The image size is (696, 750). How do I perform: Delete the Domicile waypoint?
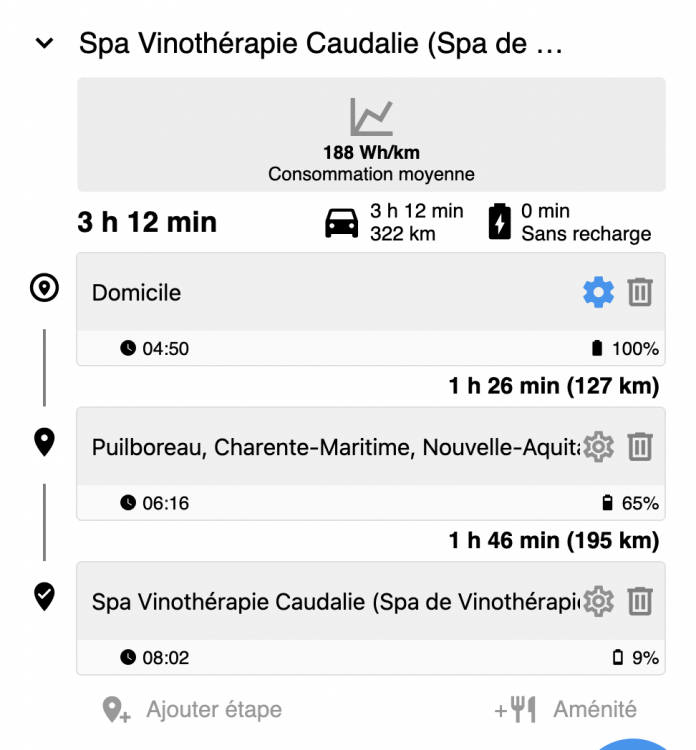click(x=640, y=292)
